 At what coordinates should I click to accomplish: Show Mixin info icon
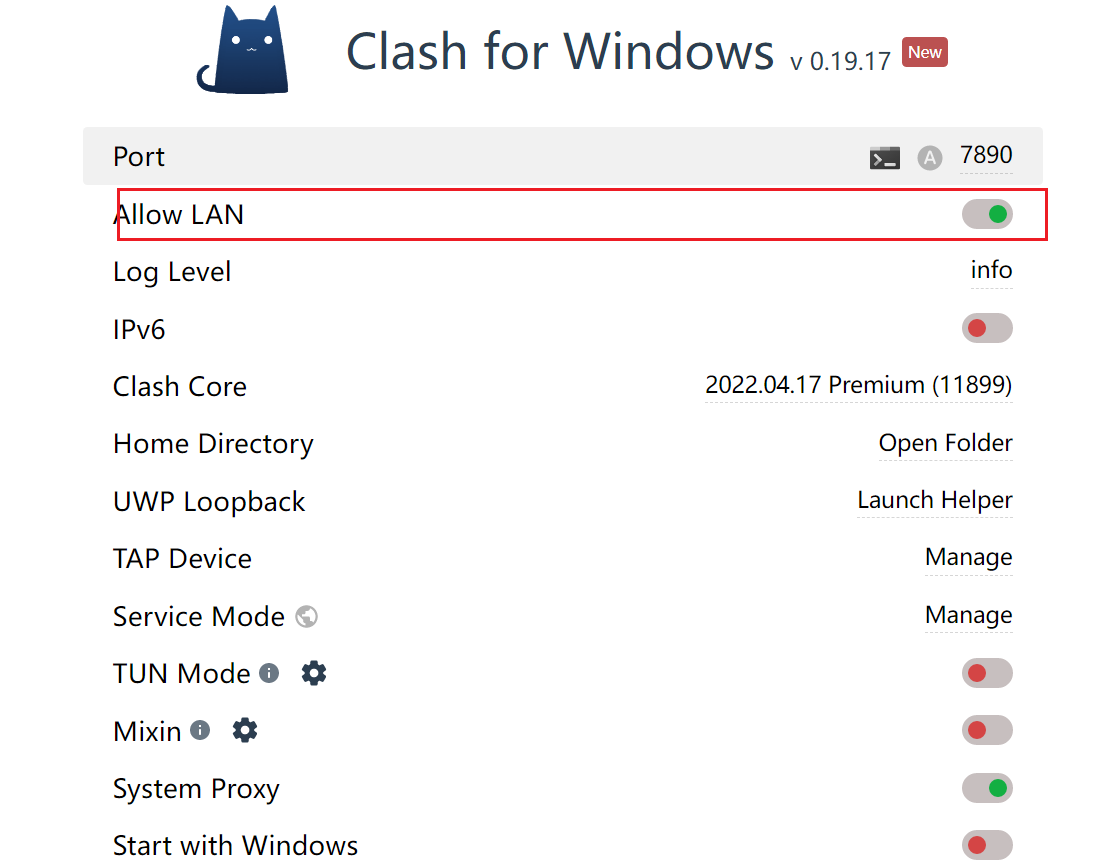tap(200, 730)
